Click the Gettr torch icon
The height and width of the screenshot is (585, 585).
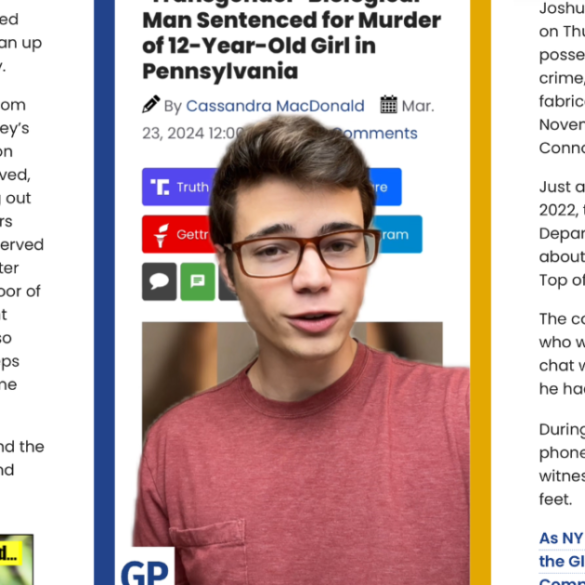coord(161,235)
